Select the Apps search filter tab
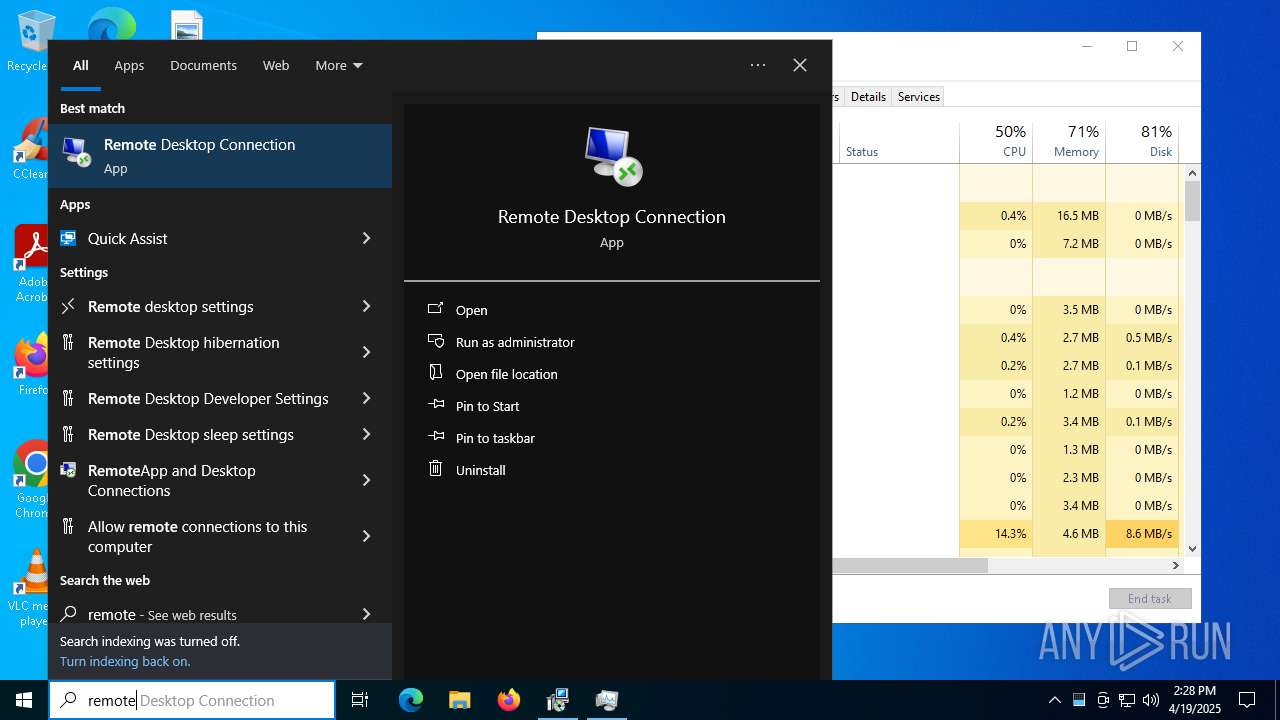Screen dimensions: 1280x720 point(129,65)
